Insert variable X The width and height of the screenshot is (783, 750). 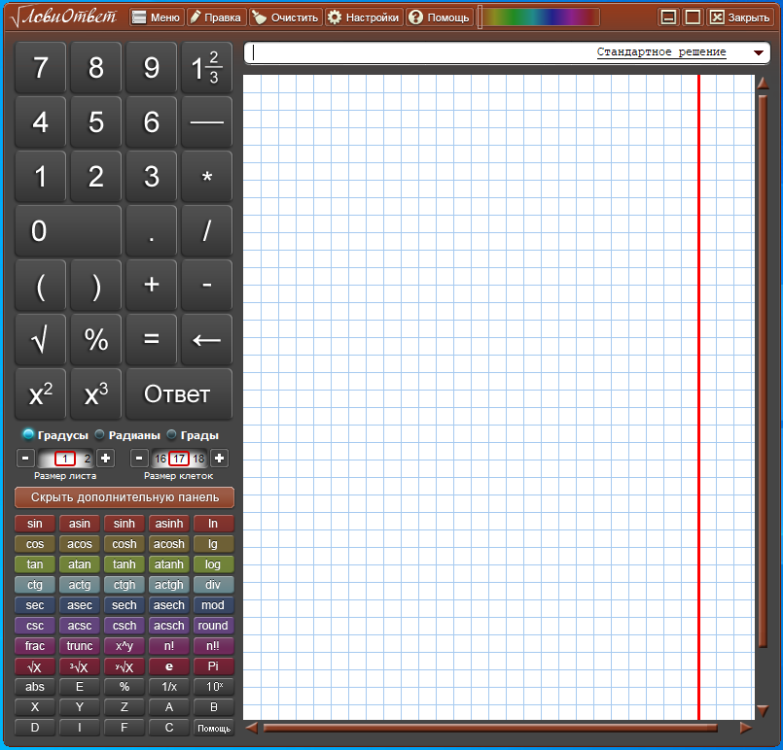(35, 707)
